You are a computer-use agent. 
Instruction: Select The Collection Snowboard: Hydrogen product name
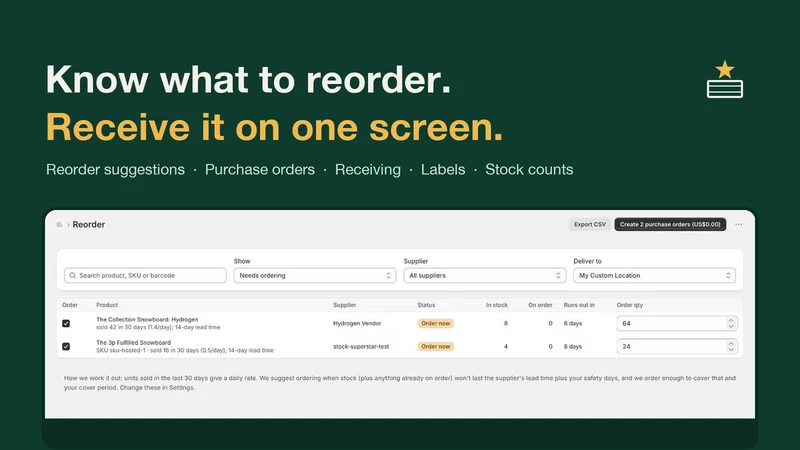tap(147, 319)
